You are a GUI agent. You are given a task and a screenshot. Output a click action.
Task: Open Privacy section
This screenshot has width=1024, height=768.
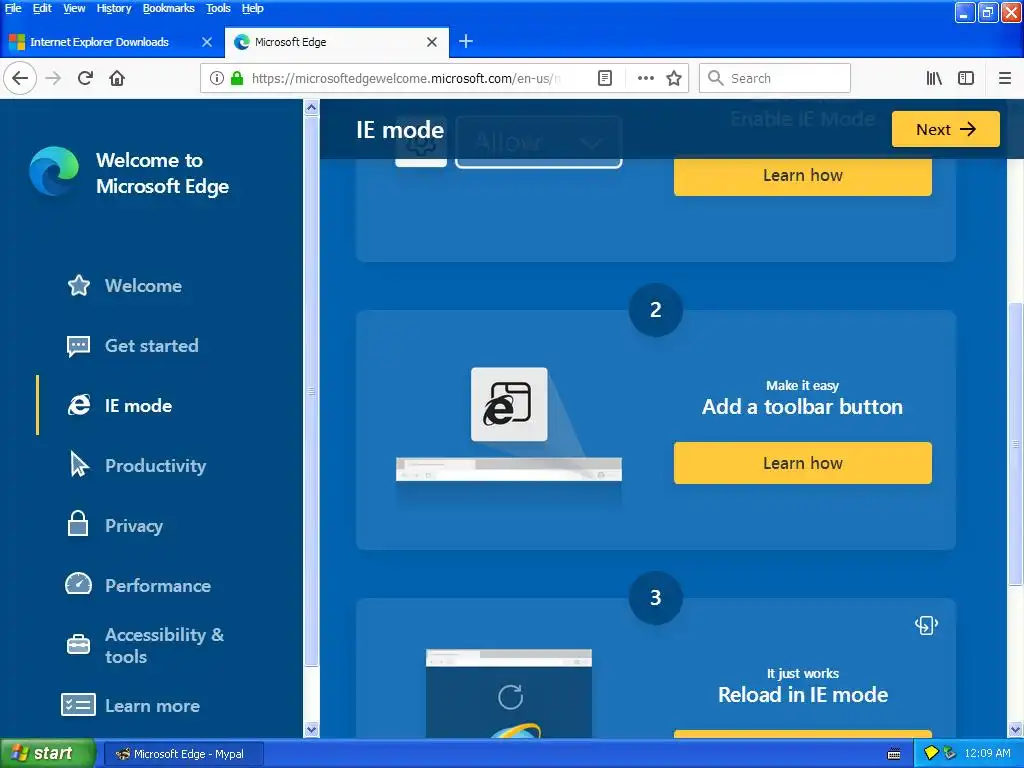click(x=134, y=526)
